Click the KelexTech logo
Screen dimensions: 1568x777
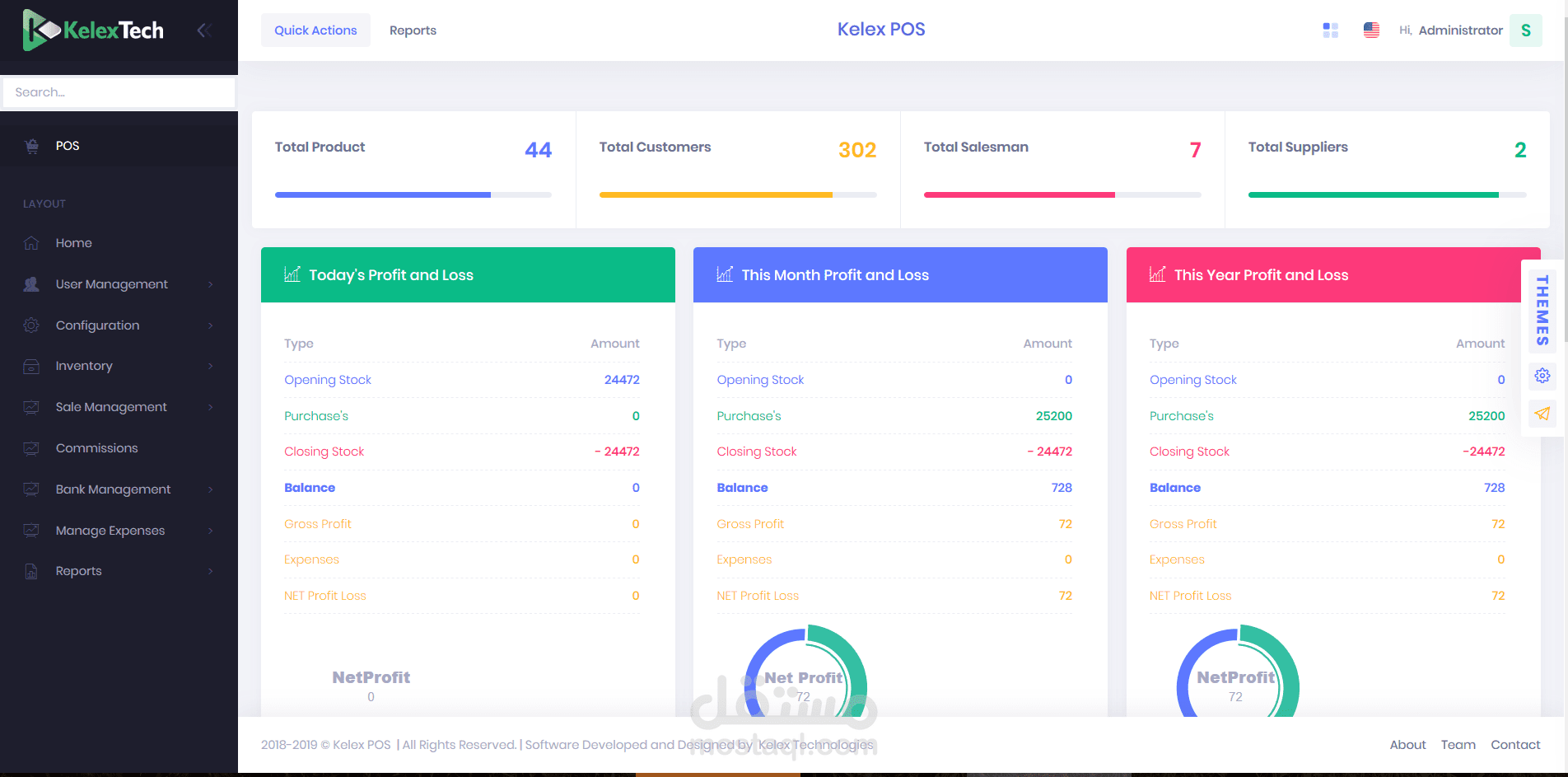[x=93, y=30]
